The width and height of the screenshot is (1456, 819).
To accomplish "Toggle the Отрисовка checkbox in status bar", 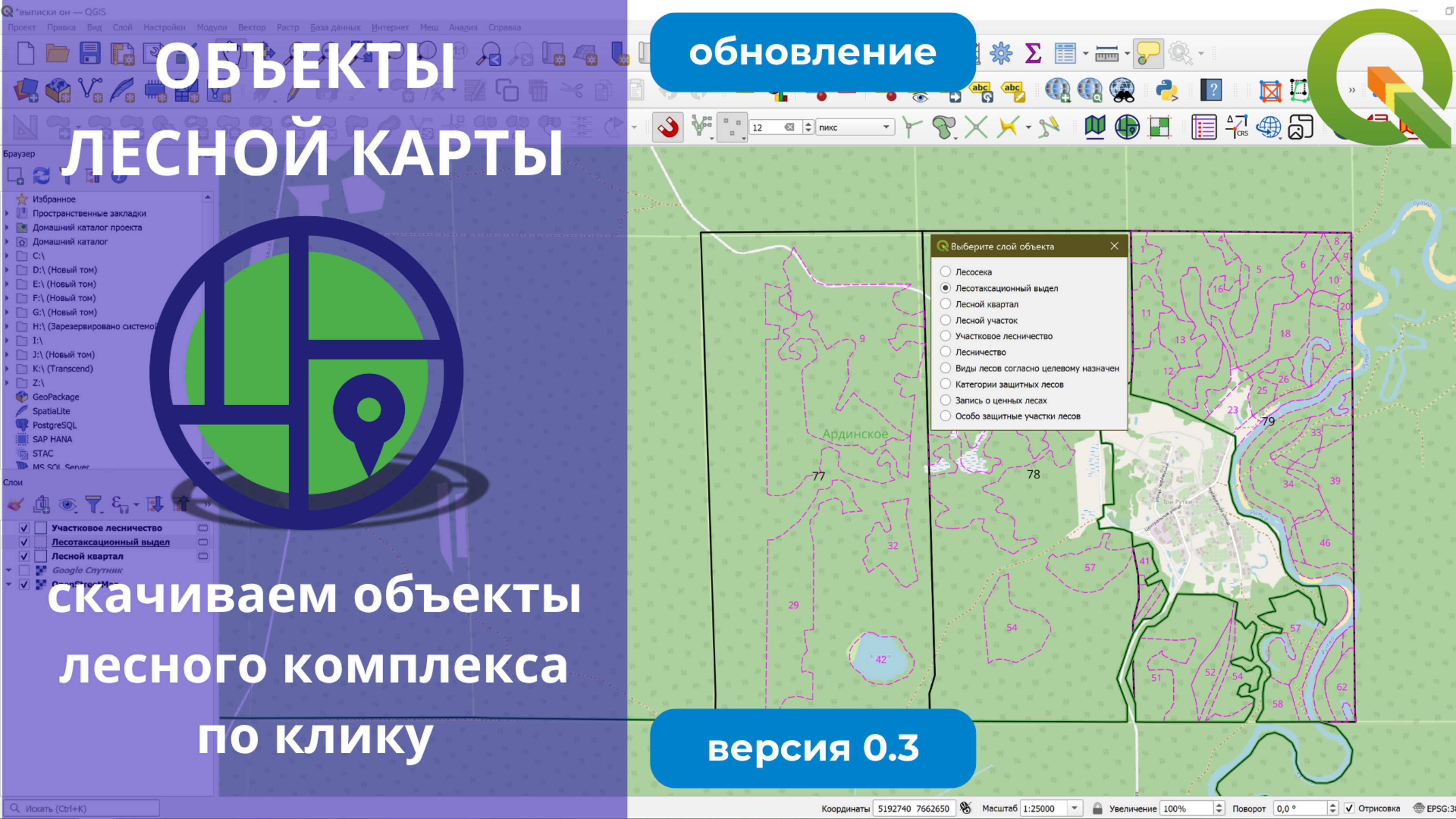I will point(1349,808).
